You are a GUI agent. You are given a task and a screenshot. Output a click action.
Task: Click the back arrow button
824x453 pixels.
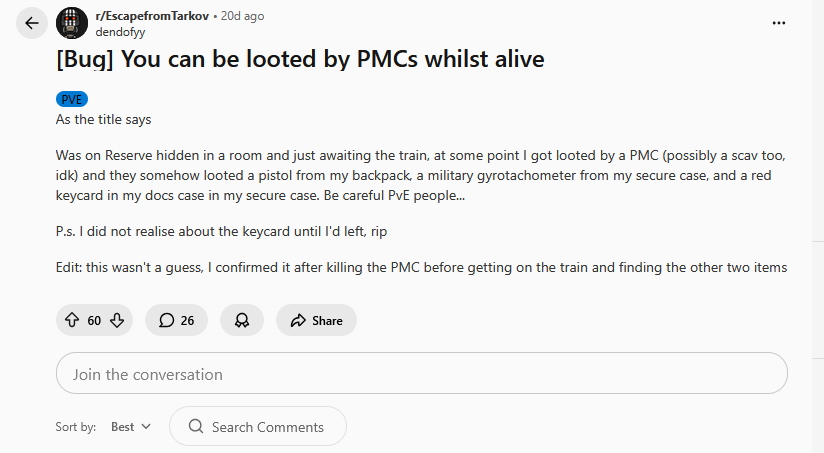tap(32, 23)
